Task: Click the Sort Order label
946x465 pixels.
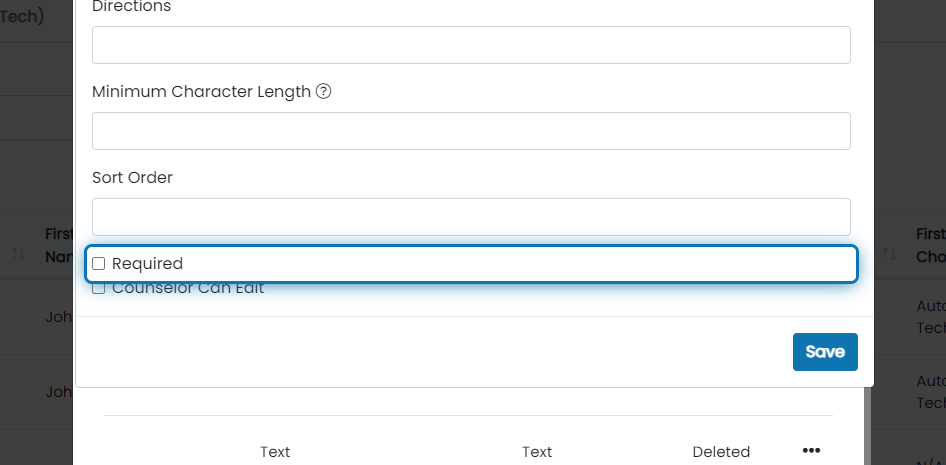Action: [x=132, y=177]
